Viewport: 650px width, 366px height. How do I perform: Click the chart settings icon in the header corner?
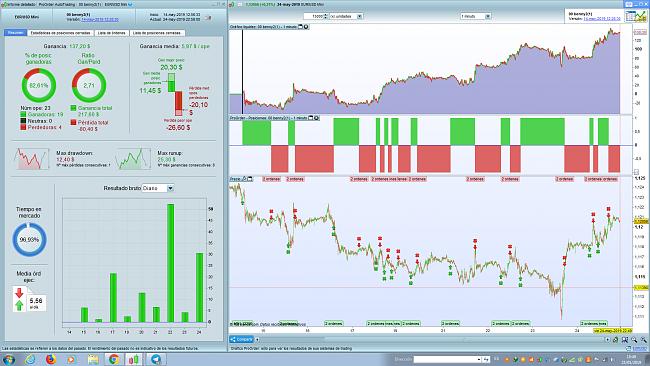[x=629, y=4]
